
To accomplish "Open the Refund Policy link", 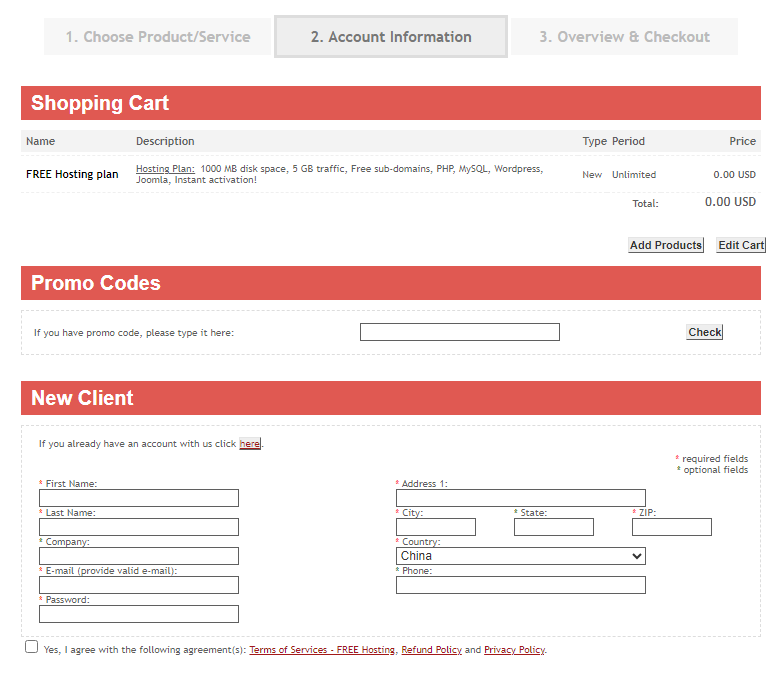I will click(x=431, y=650).
